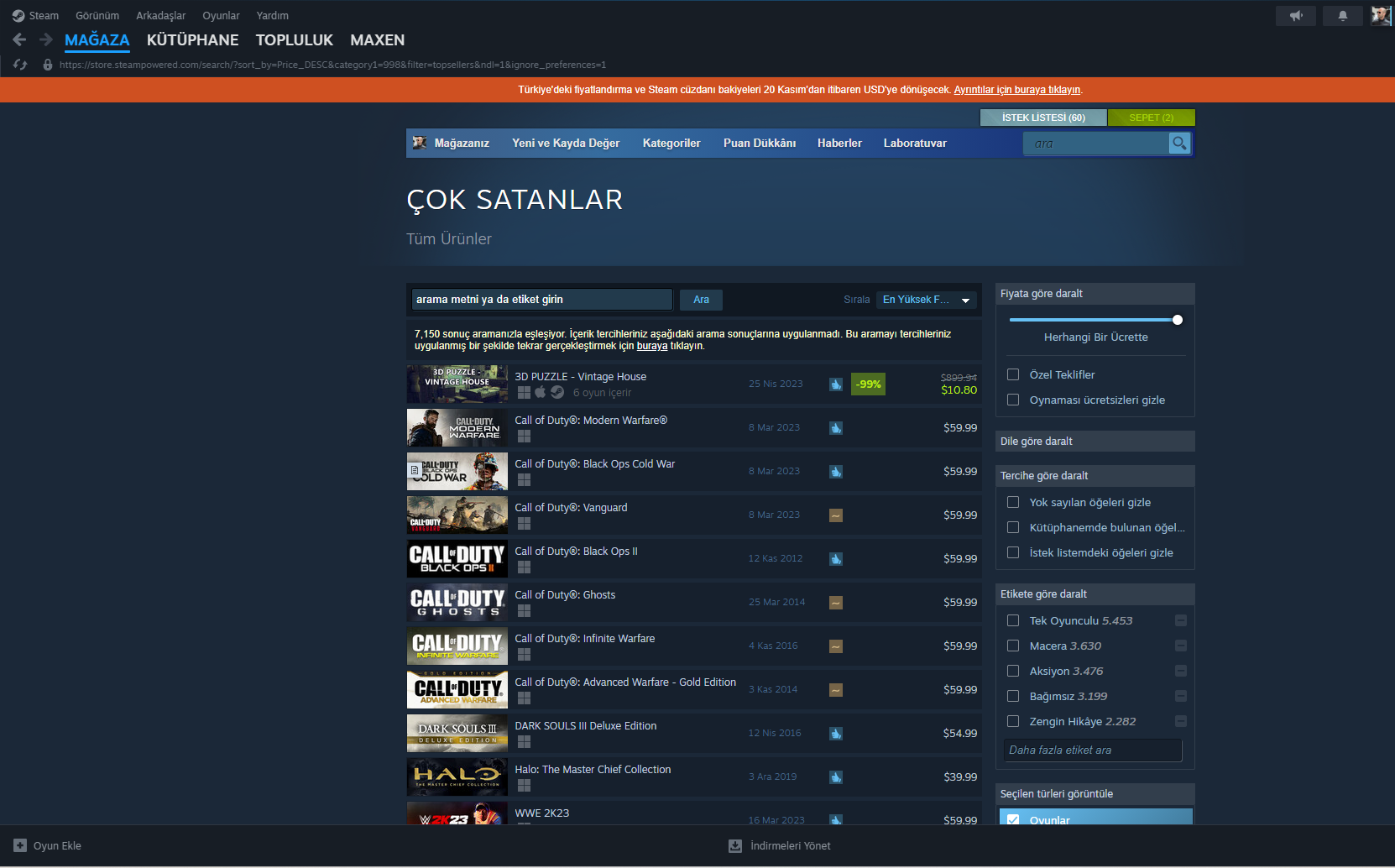This screenshot has width=1395, height=868.
Task: Open the notifications bell
Action: coord(1343,16)
